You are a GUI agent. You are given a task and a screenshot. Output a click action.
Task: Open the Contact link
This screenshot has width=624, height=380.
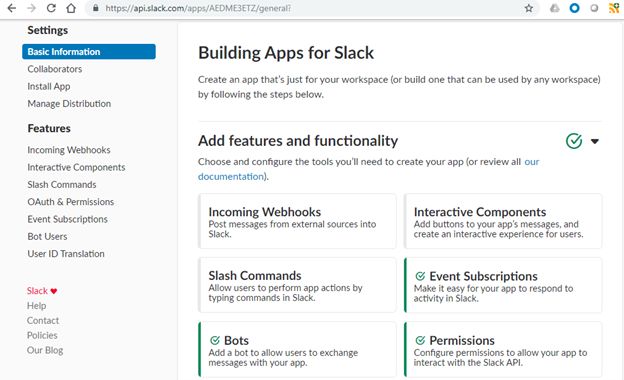[x=43, y=320]
